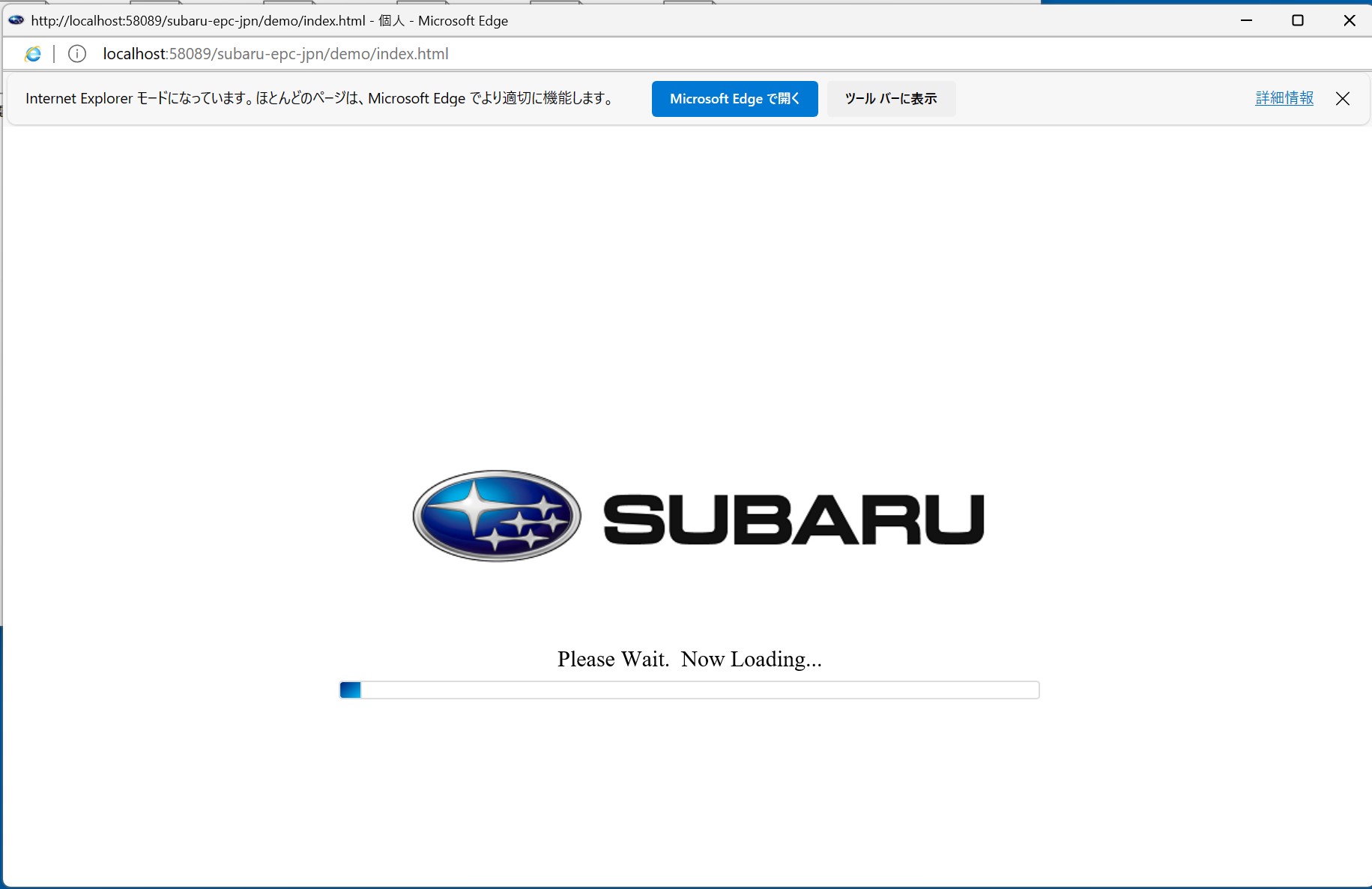Dismiss the IE mode banner with the X
This screenshot has width=1372, height=889.
point(1342,98)
